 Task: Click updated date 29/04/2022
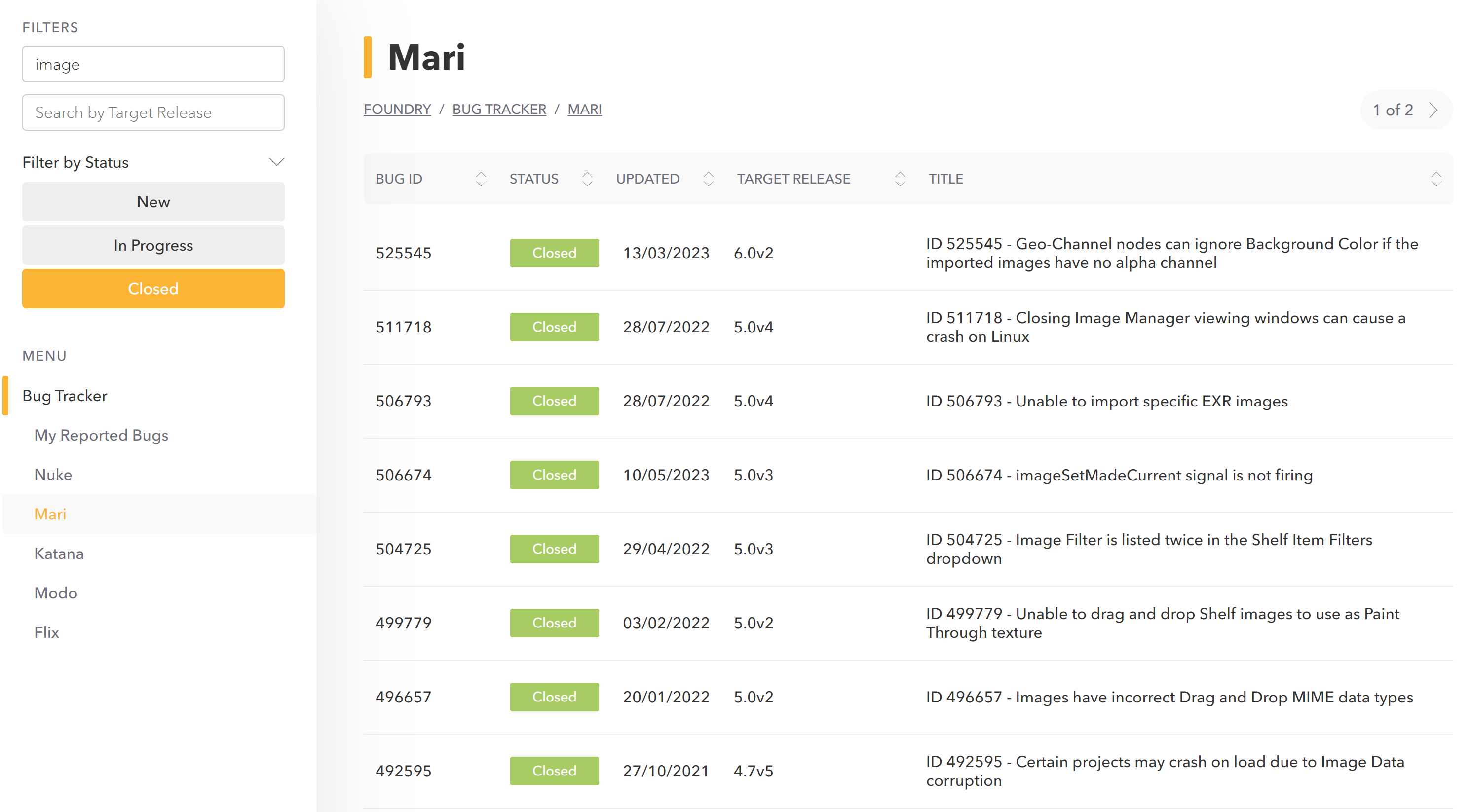pos(666,549)
